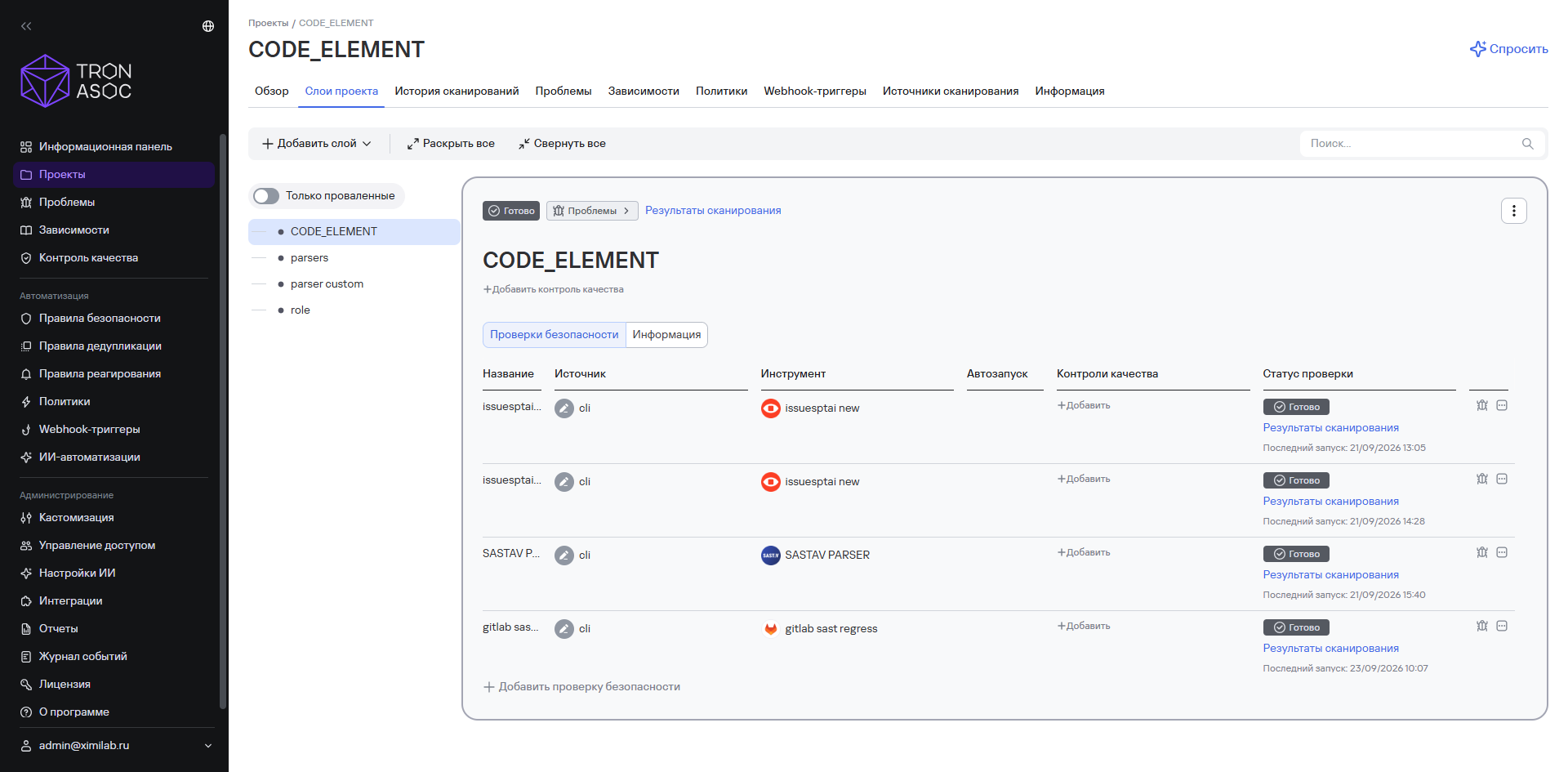This screenshot has height=772, width=1568.
Task: Click the SASTAV PARSER tool icon
Action: pos(770,556)
